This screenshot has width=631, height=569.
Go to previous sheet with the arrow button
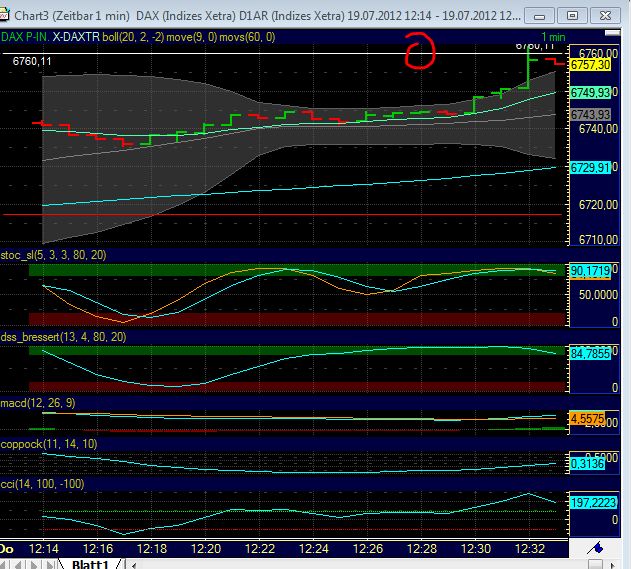coord(18,565)
